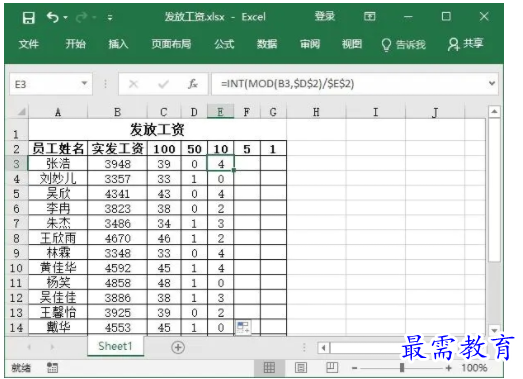523x379 pixels.
Task: Click the cell with name 张浩
Action: point(58,163)
